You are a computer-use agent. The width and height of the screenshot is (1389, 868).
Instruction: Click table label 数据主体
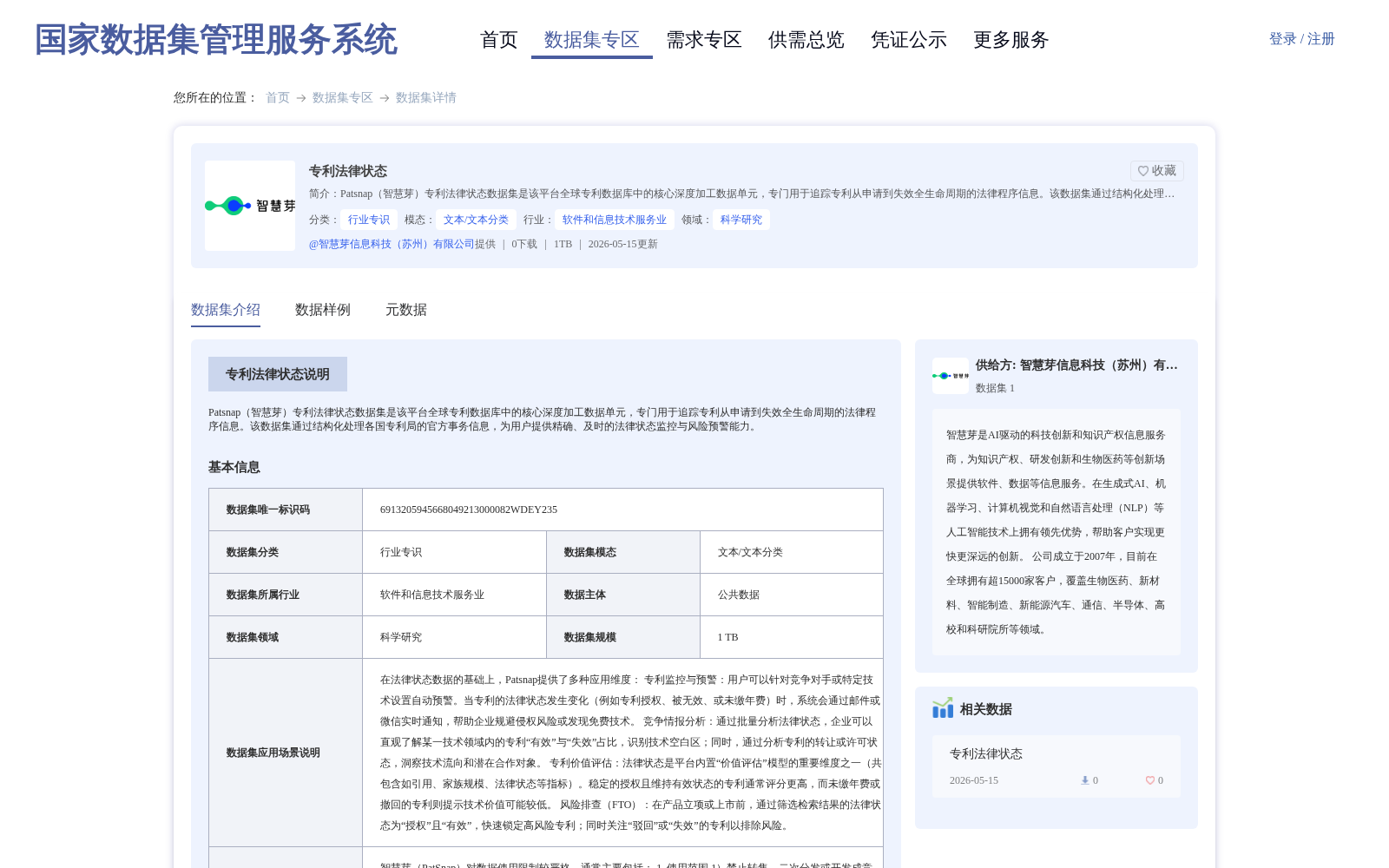[x=585, y=595]
